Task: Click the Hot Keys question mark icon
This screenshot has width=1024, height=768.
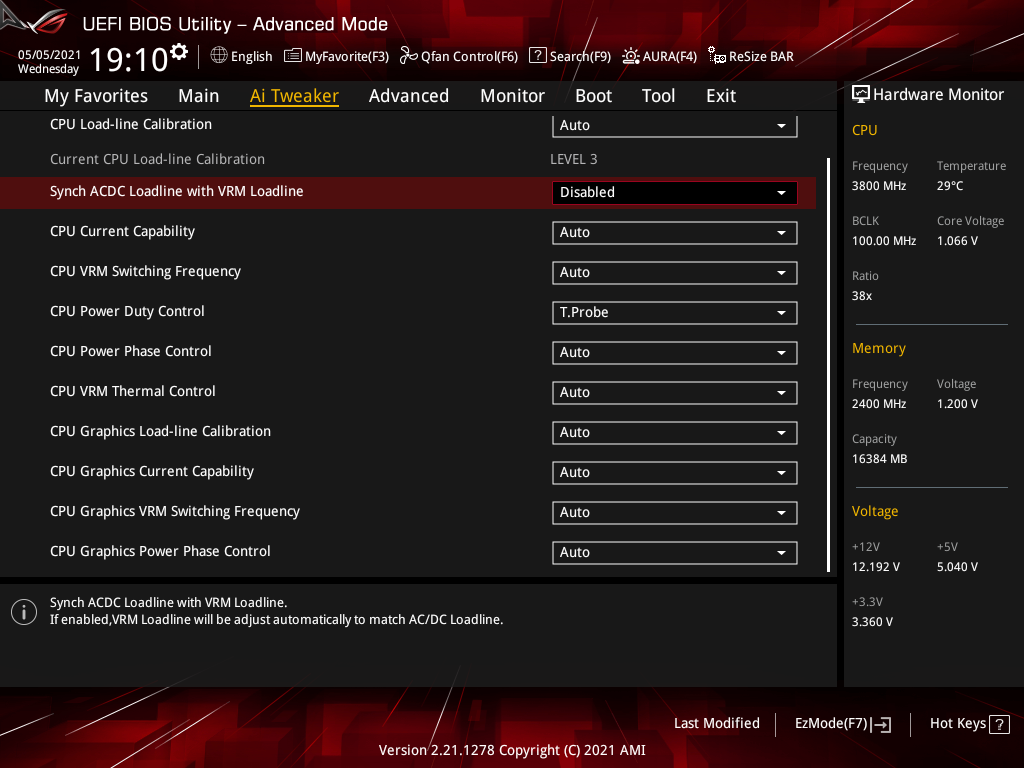Action: (x=999, y=724)
